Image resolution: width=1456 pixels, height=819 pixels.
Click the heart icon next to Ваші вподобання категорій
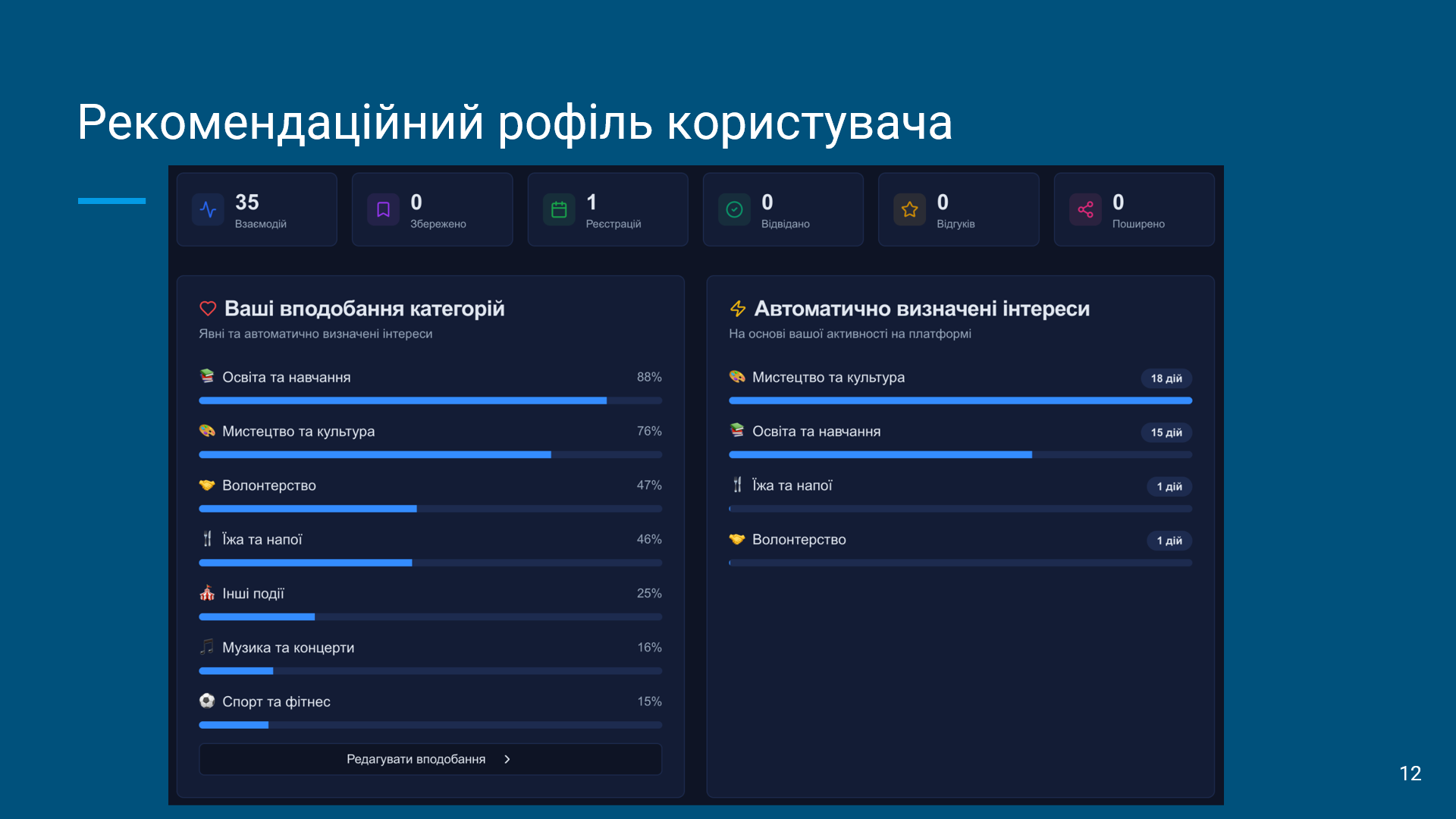pyautogui.click(x=208, y=309)
